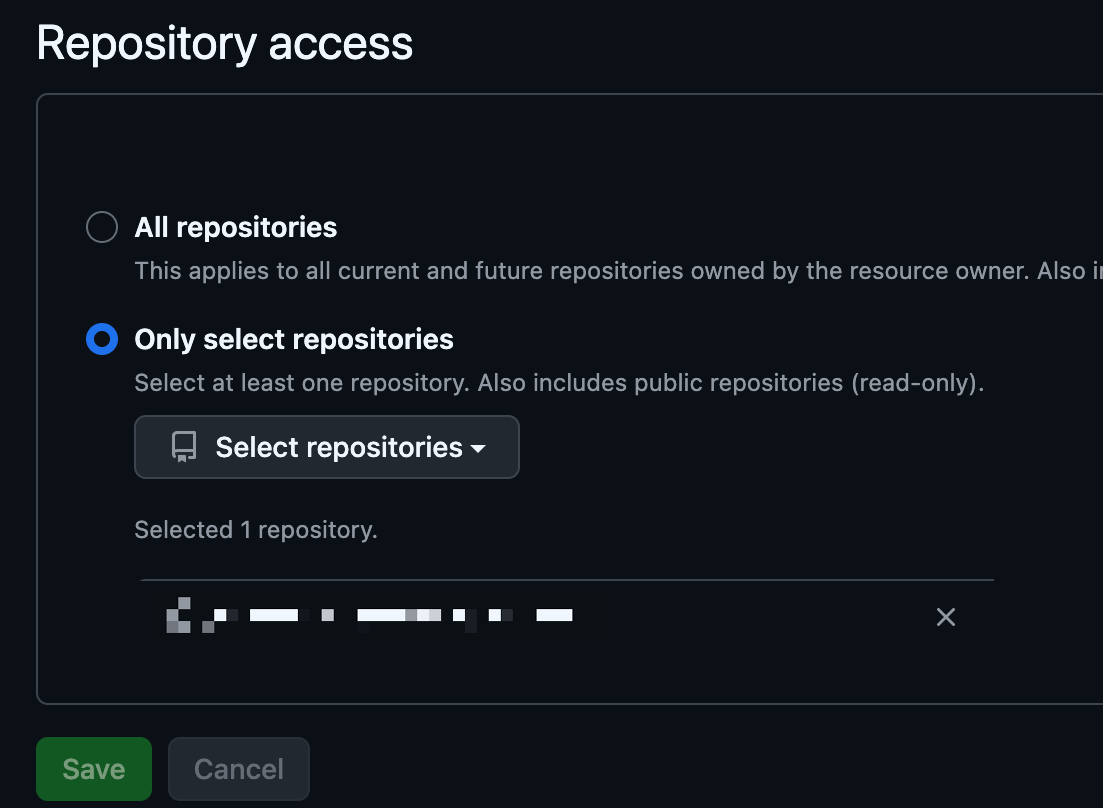Click the "Repository access" heading
Viewport: 1103px width, 808px height.
225,44
